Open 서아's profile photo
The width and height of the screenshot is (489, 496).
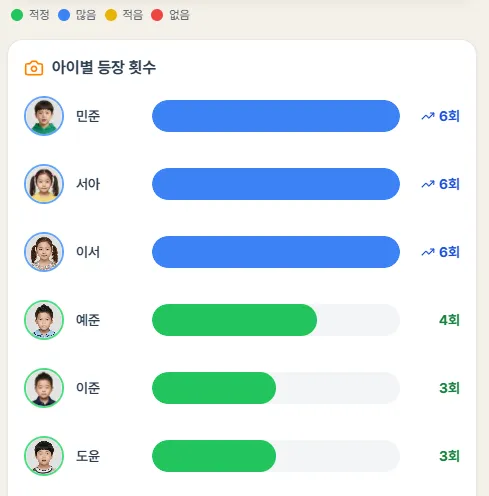point(44,184)
